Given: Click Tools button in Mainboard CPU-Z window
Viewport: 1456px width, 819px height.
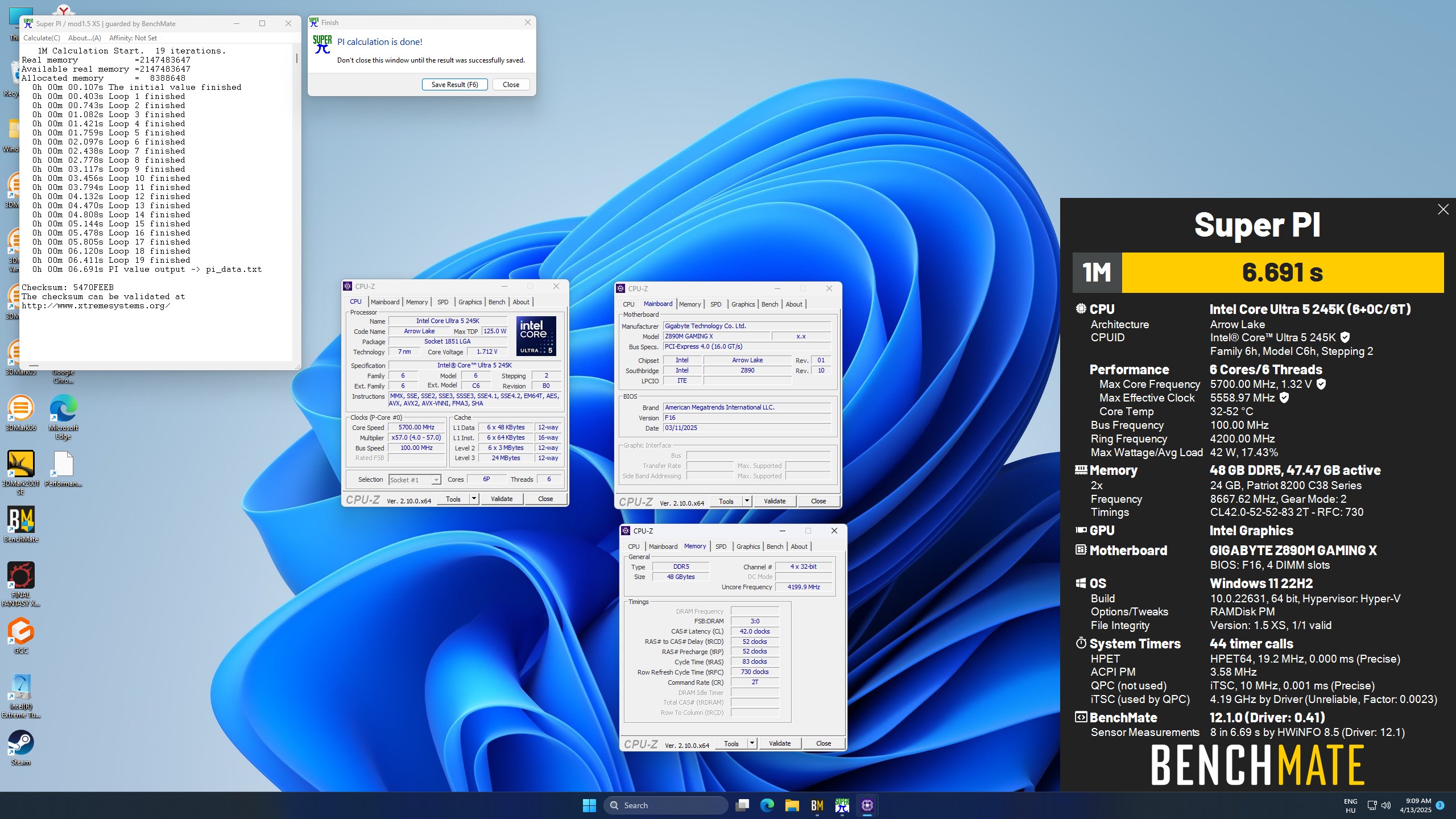Looking at the screenshot, I should click(726, 501).
